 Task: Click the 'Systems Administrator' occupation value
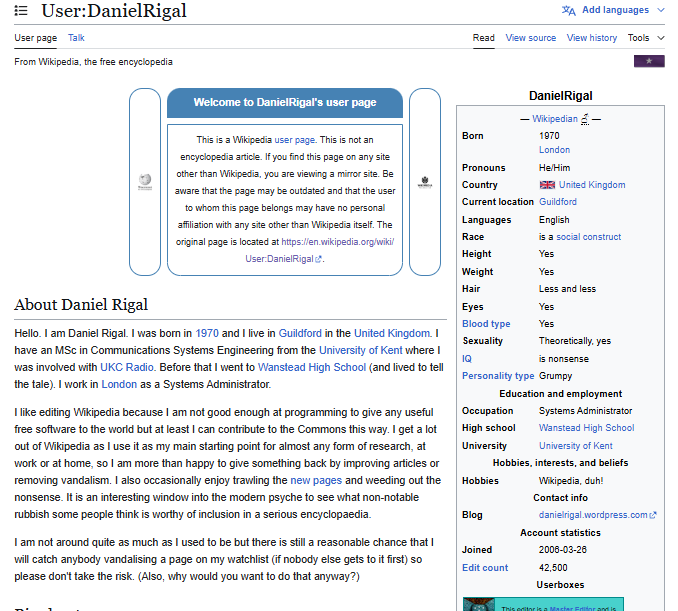coord(585,411)
